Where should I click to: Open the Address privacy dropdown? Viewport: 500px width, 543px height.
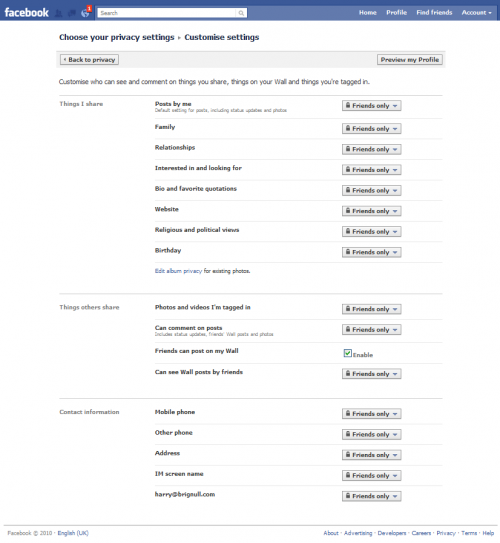pos(372,455)
